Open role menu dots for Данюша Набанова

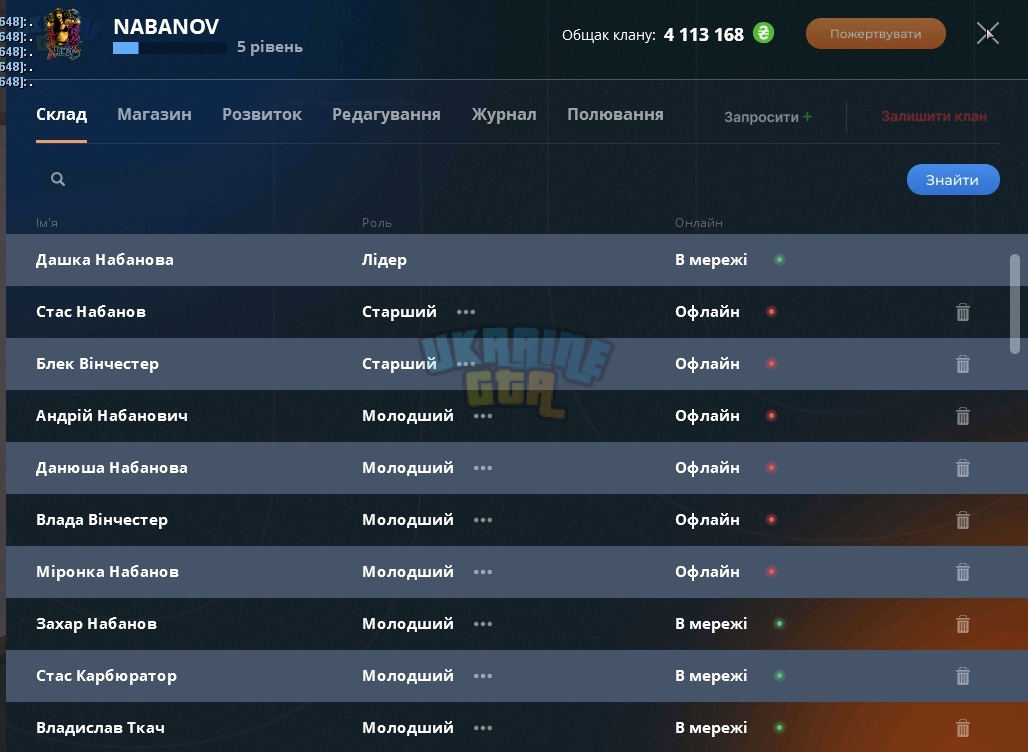(483, 468)
